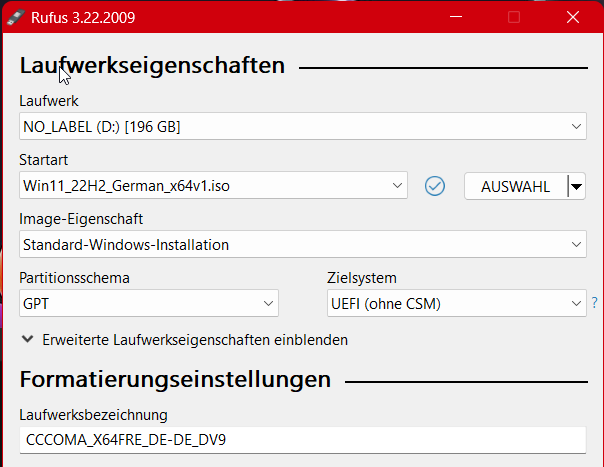Screen dimensions: 604x467
Task: Minimize the Rufus window
Action: tap(456, 17)
